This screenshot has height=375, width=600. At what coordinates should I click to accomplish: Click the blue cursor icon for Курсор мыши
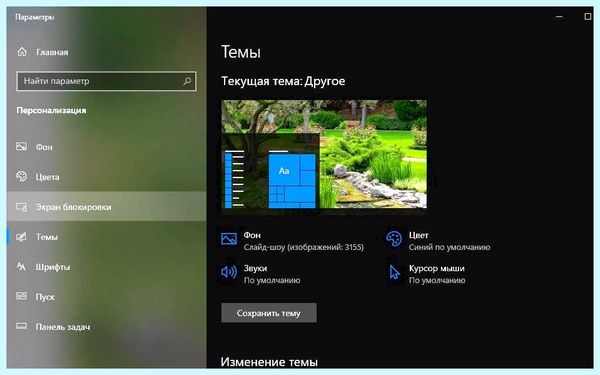coord(394,272)
